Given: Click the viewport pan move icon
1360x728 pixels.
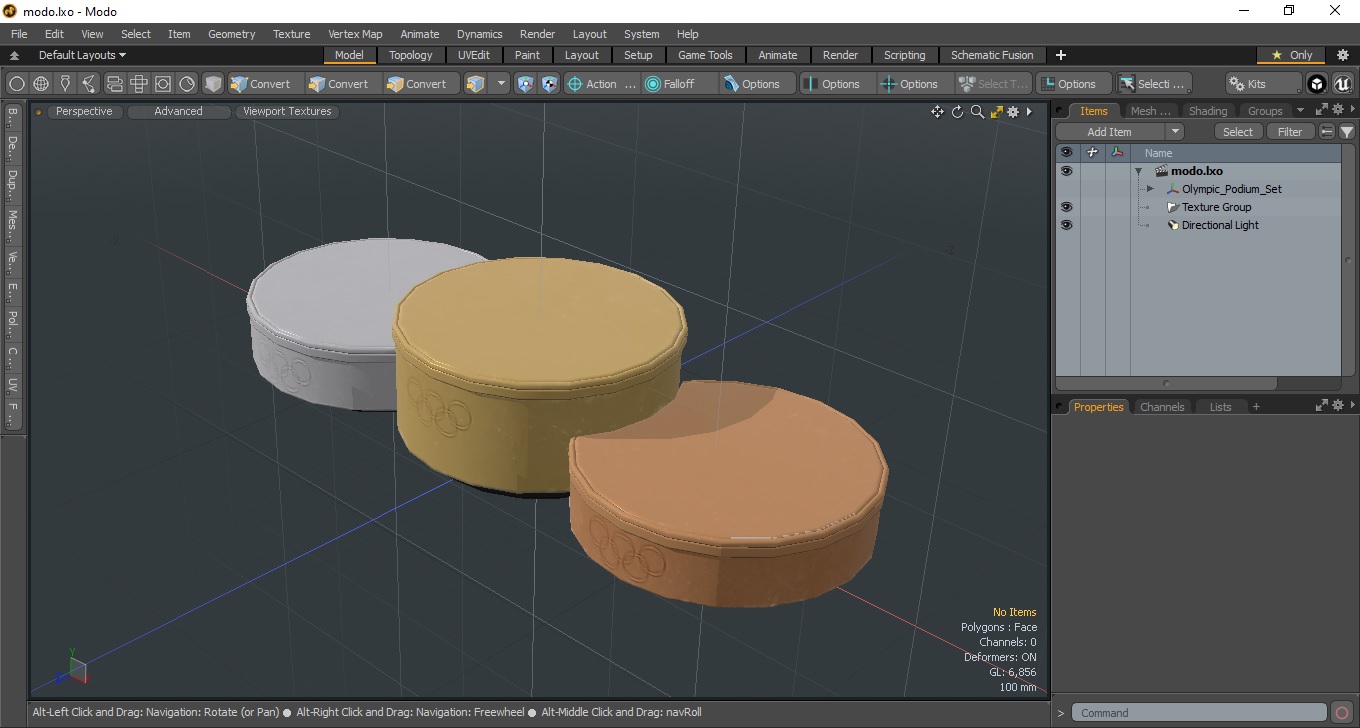Looking at the screenshot, I should (937, 112).
